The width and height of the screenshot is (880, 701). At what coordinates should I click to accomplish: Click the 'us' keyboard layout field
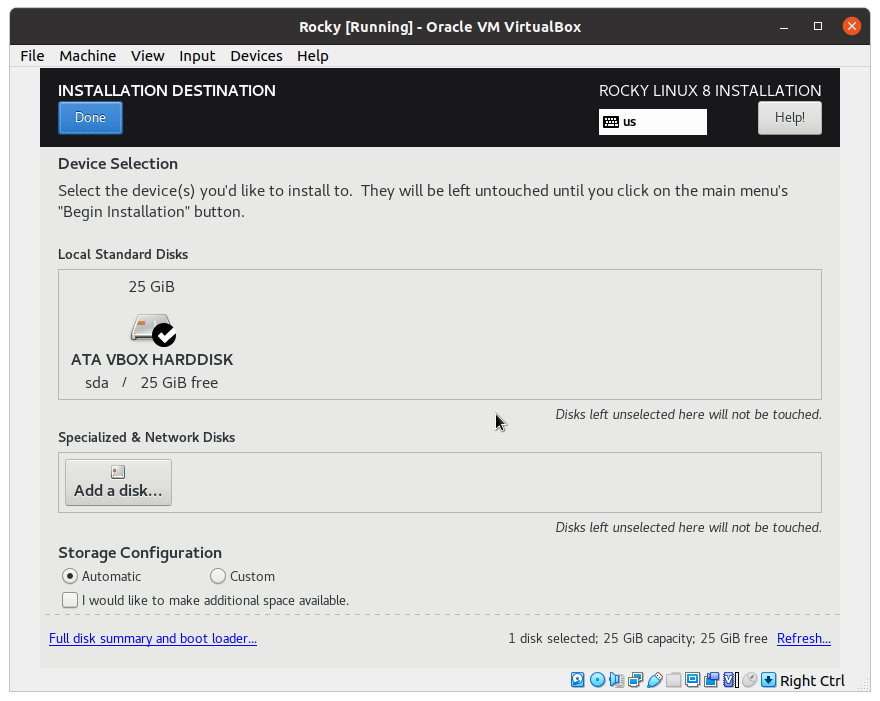pyautogui.click(x=653, y=122)
